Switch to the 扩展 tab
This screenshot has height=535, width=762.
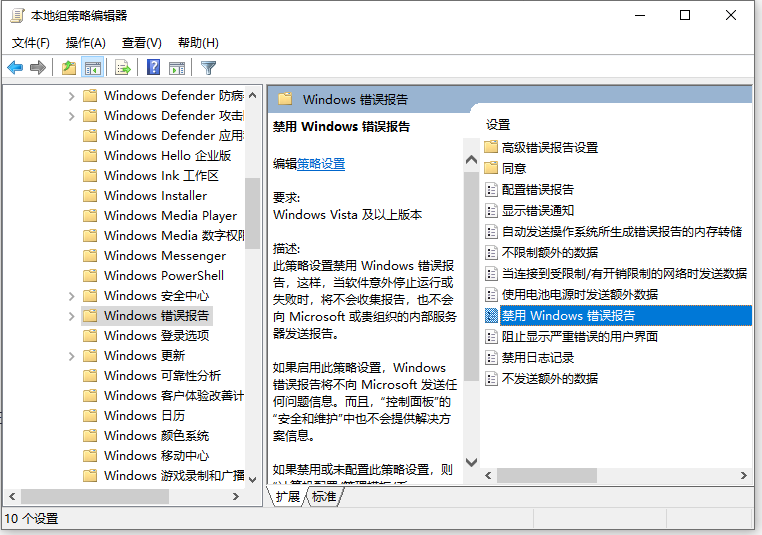coord(288,497)
